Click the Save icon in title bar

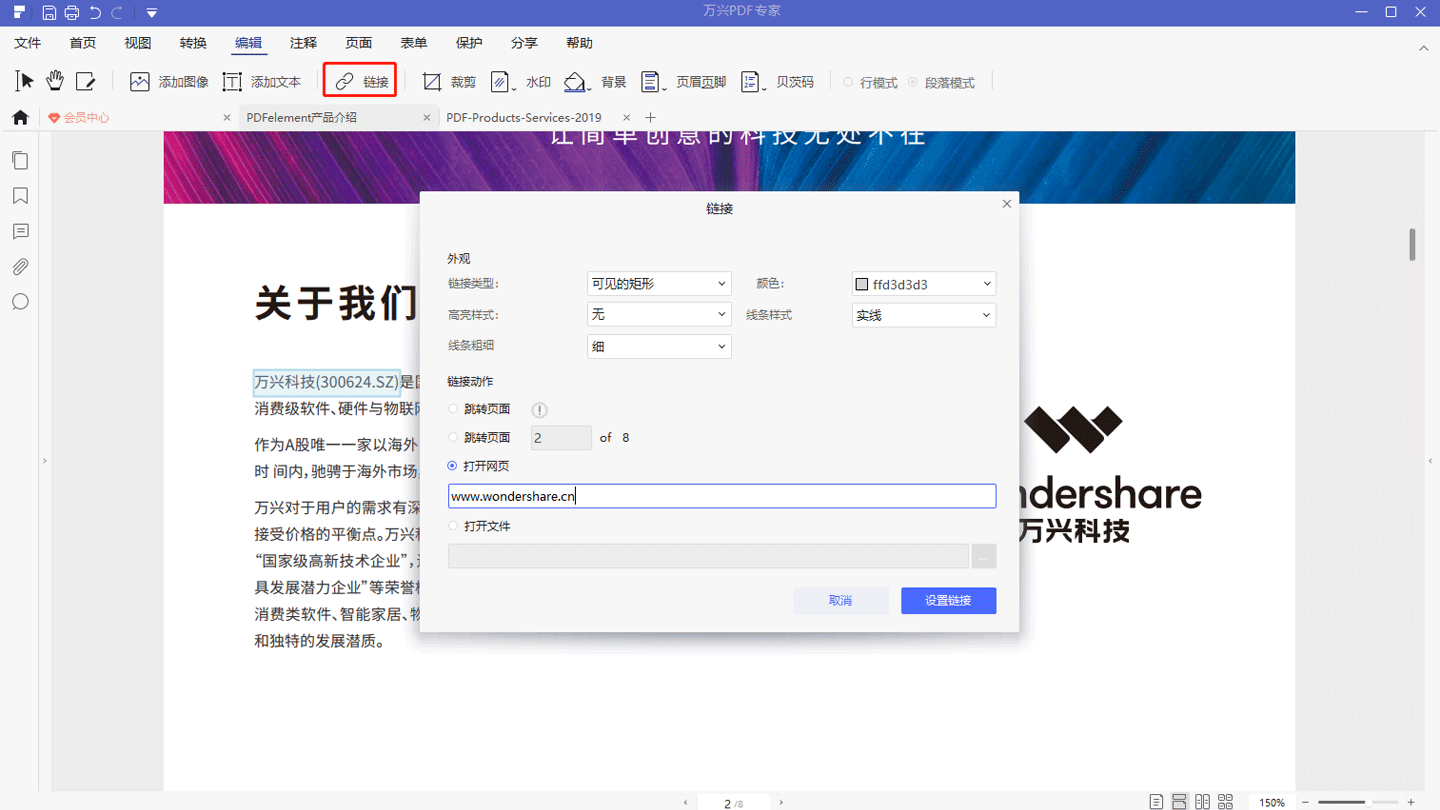(49, 12)
